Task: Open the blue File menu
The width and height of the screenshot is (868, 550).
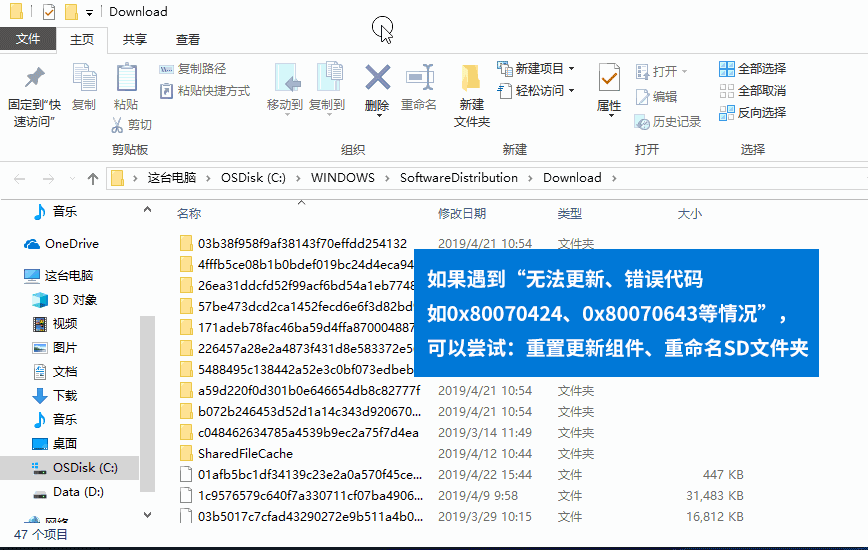Action: (x=28, y=39)
